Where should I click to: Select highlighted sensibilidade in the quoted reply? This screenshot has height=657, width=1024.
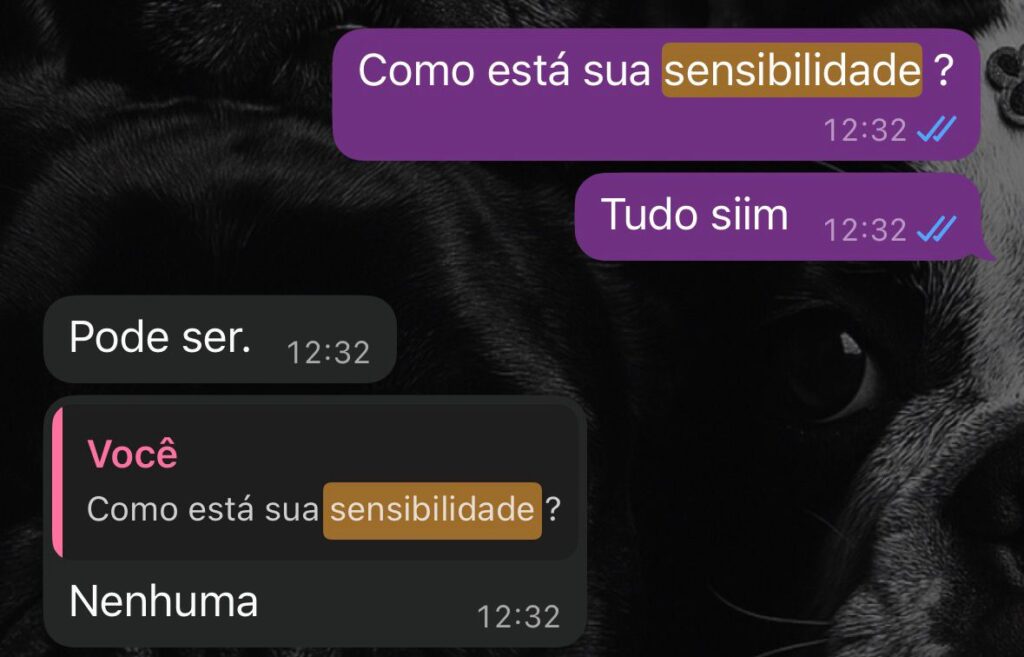pyautogui.click(x=432, y=510)
